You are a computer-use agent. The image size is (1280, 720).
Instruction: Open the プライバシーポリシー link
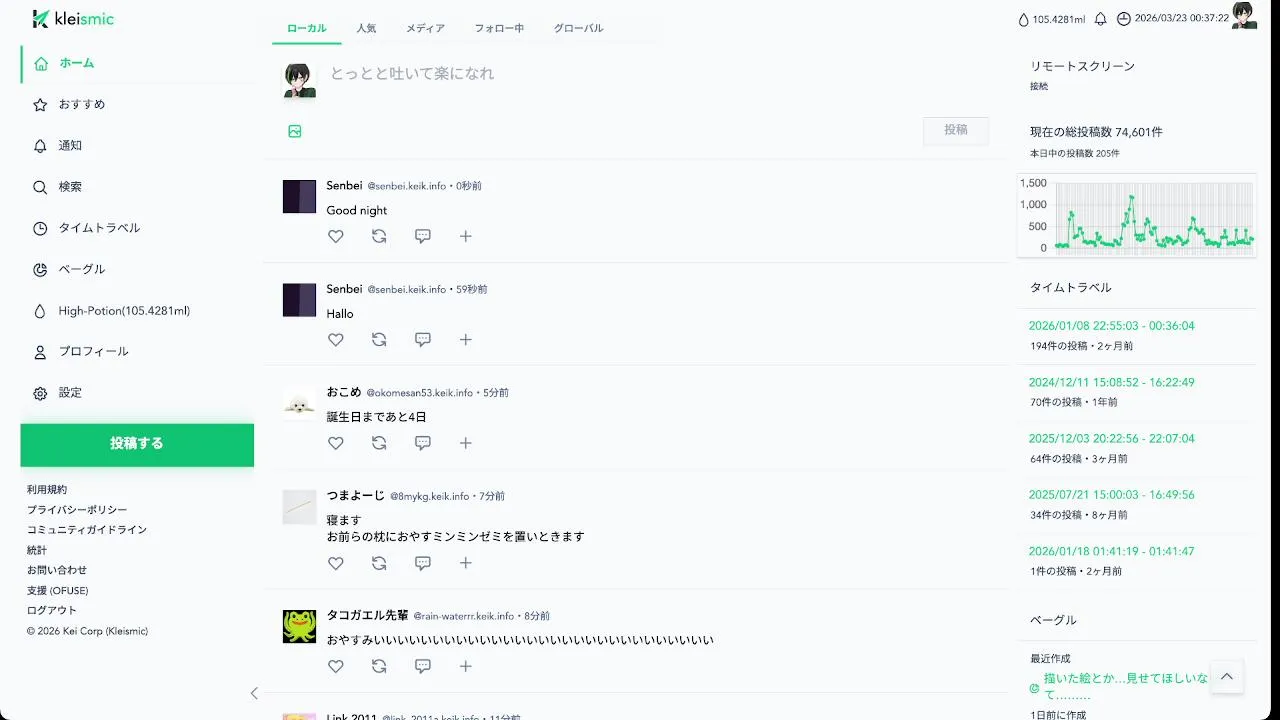tap(77, 510)
